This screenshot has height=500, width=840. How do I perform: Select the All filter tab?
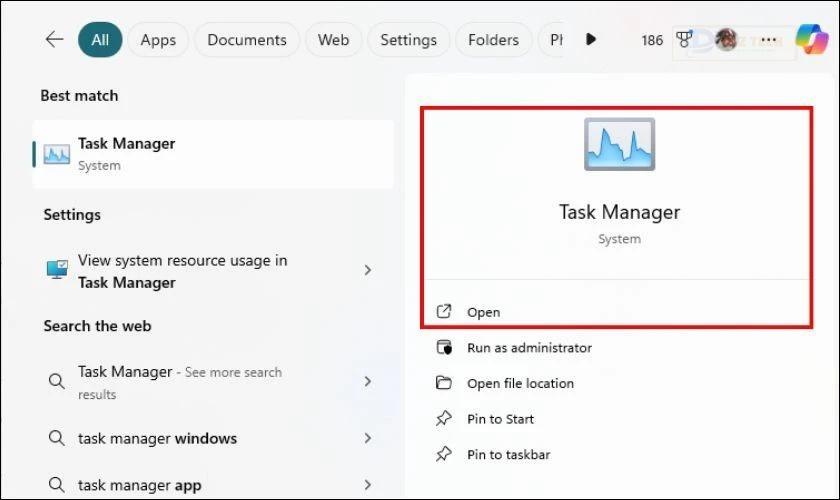point(100,40)
